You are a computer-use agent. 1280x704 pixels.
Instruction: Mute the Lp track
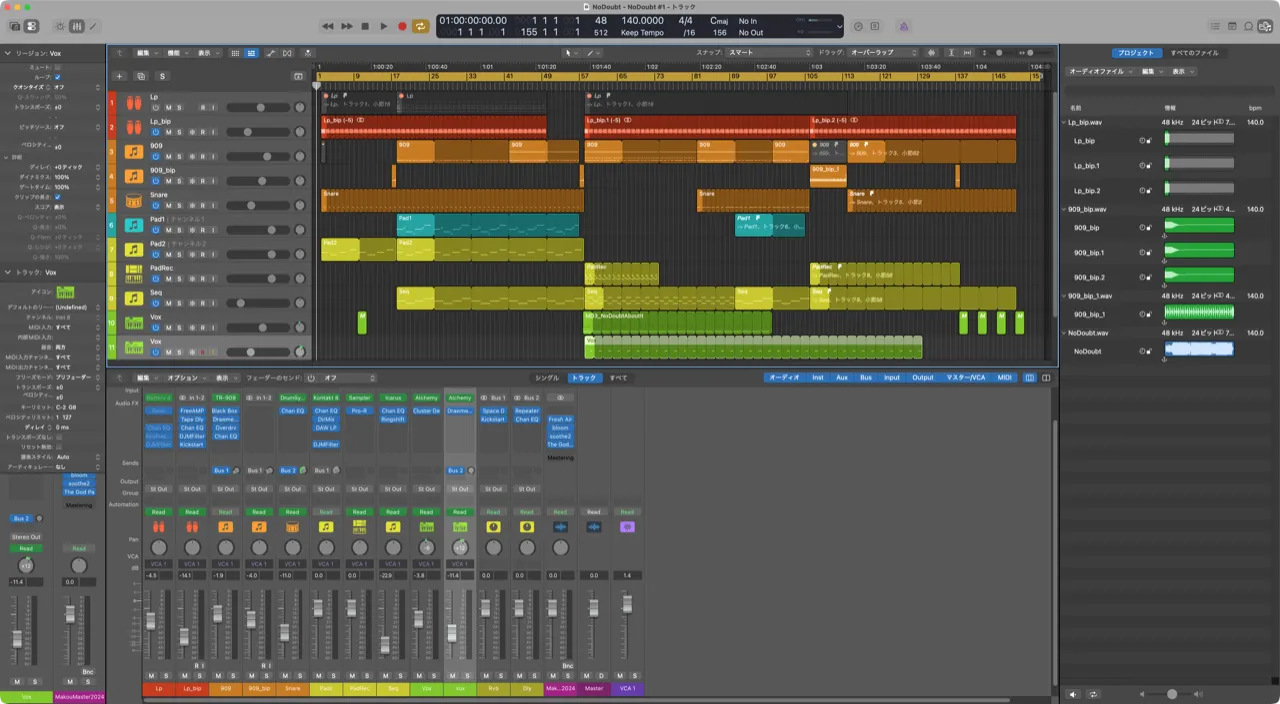click(x=168, y=107)
